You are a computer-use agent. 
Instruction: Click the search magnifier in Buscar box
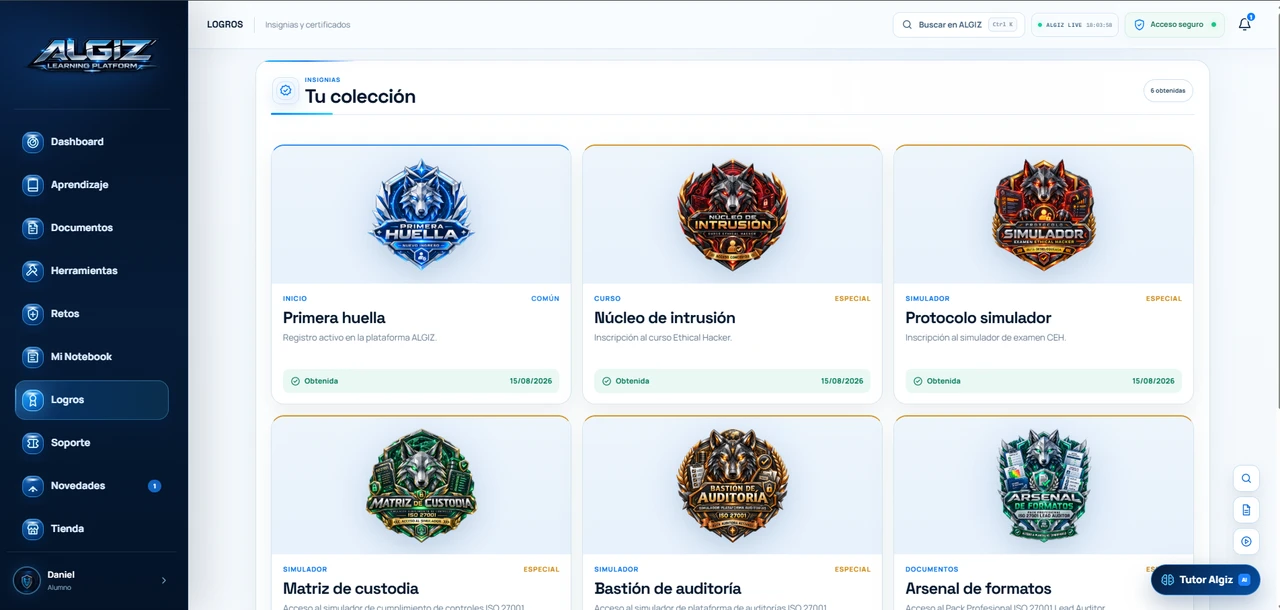pos(907,25)
